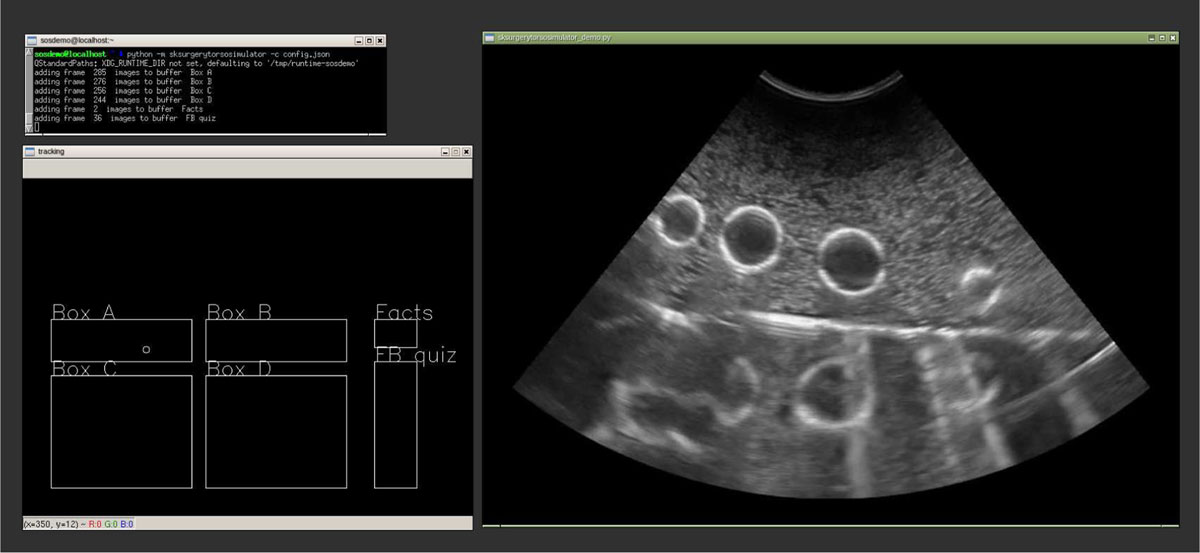Viewport: 1200px width, 553px height.
Task: Close the sksurgerytorsosimulator demo window
Action: point(1174,37)
